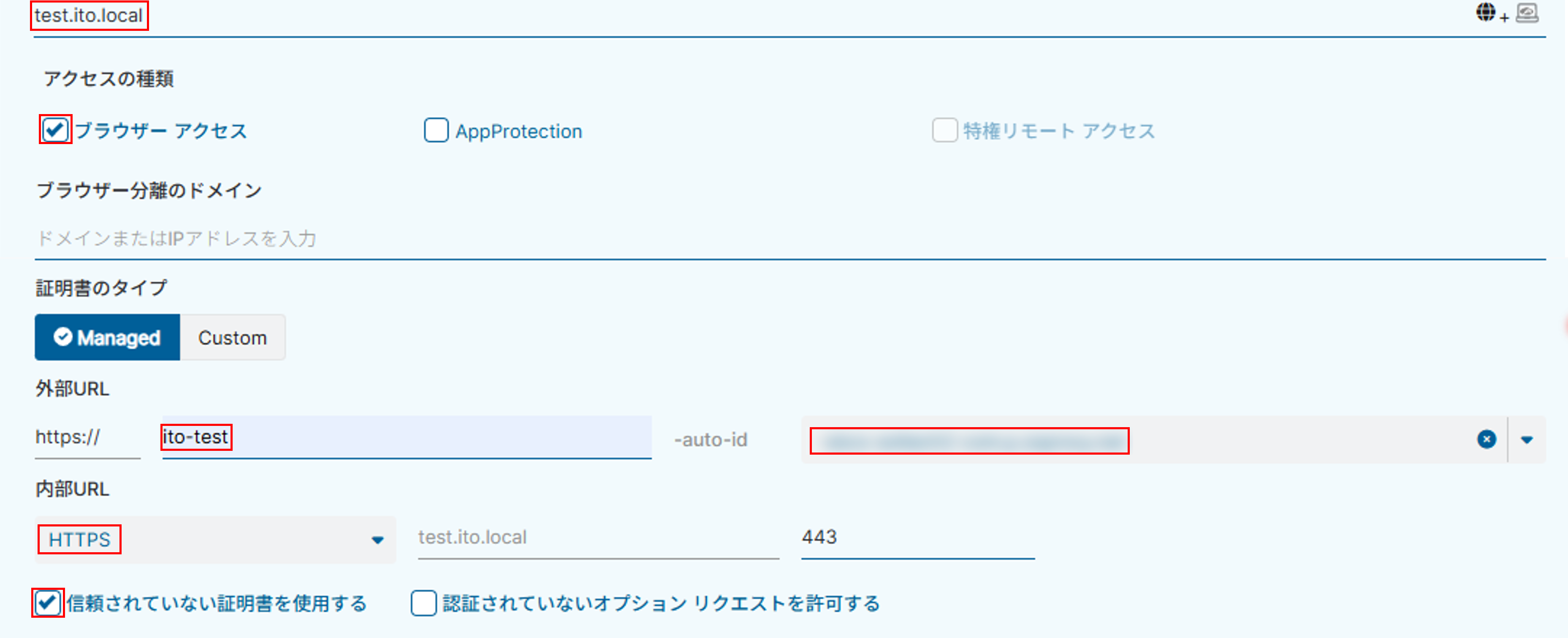Clear the external URL domain selection
This screenshot has width=1568, height=638.
coord(1487,439)
